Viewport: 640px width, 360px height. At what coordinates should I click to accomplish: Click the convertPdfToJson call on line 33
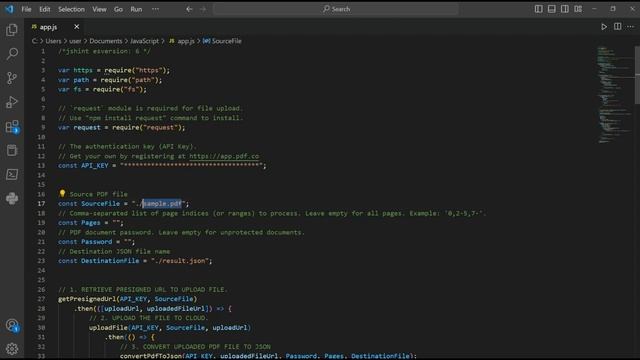click(x=151, y=356)
